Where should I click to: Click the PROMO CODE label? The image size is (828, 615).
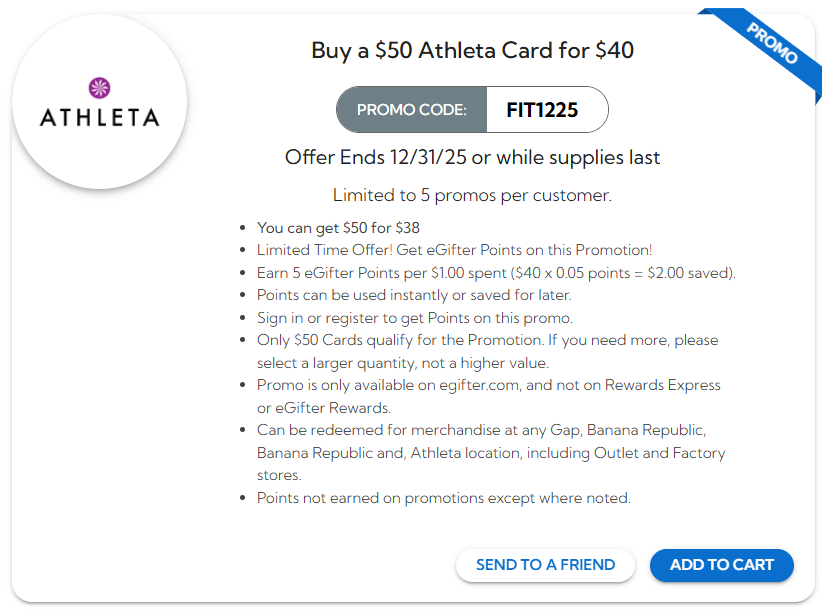[x=411, y=110]
